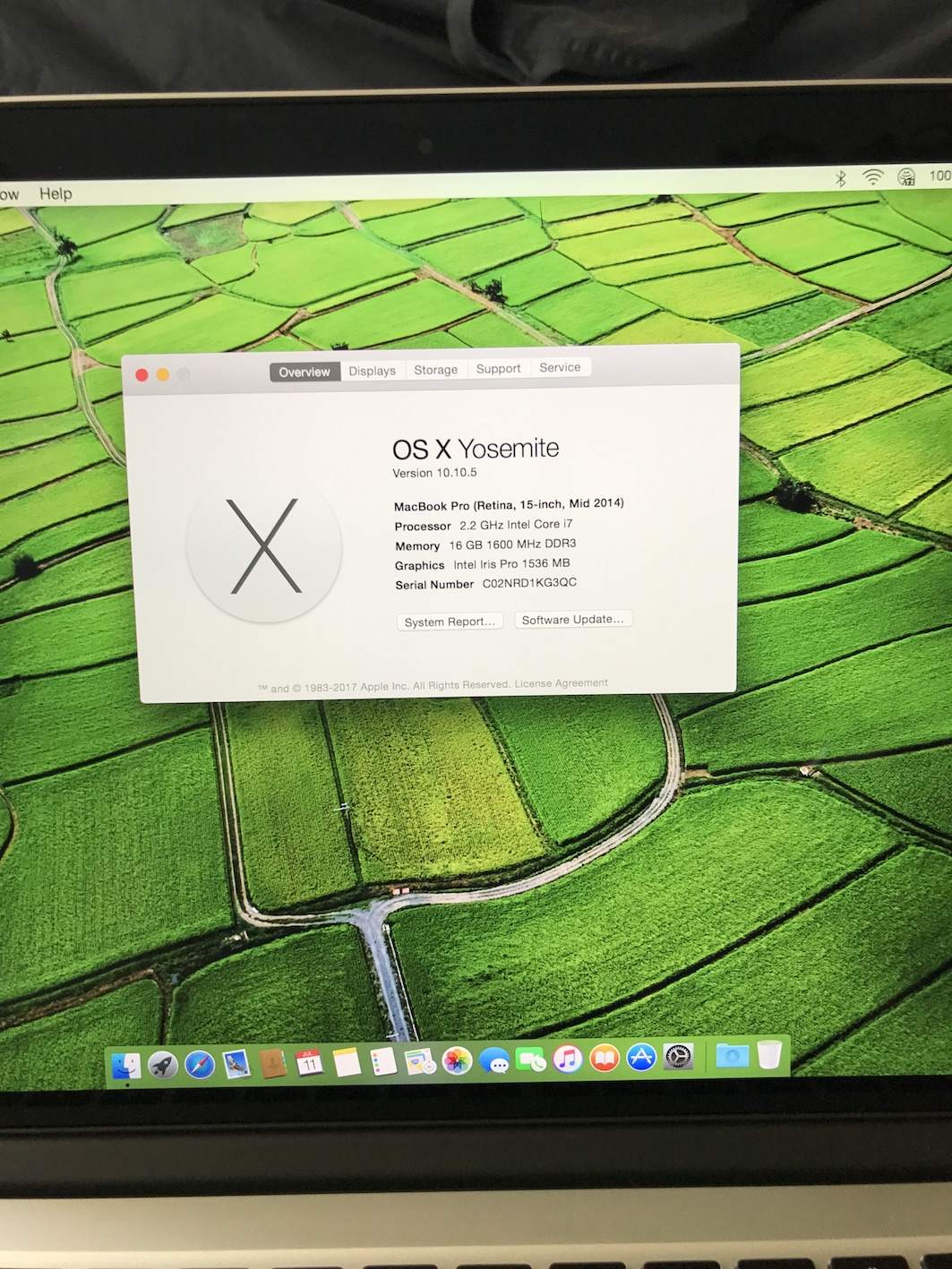
Task: Open the Photos app in dock
Action: coord(457,1061)
